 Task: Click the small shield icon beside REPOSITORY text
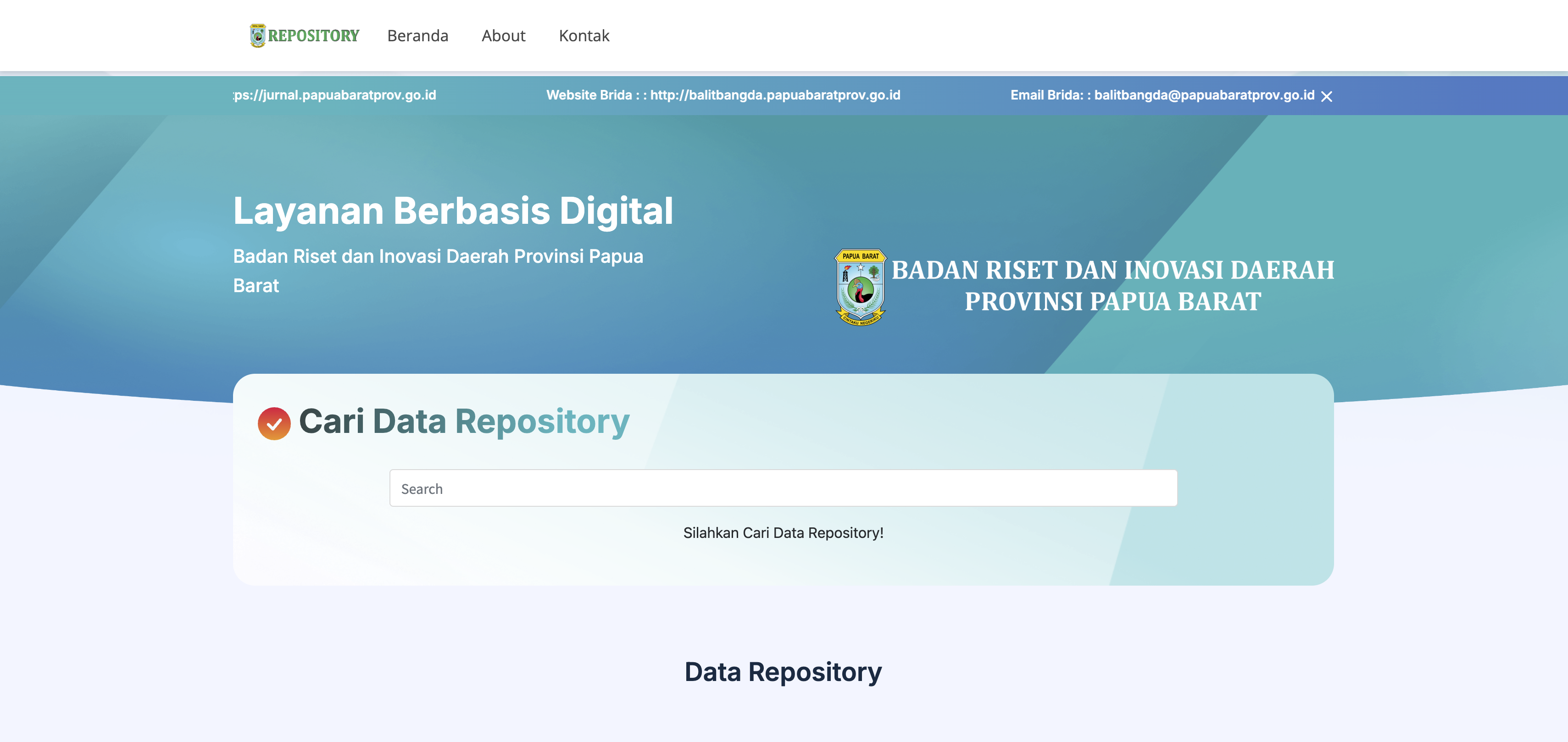pyautogui.click(x=258, y=35)
